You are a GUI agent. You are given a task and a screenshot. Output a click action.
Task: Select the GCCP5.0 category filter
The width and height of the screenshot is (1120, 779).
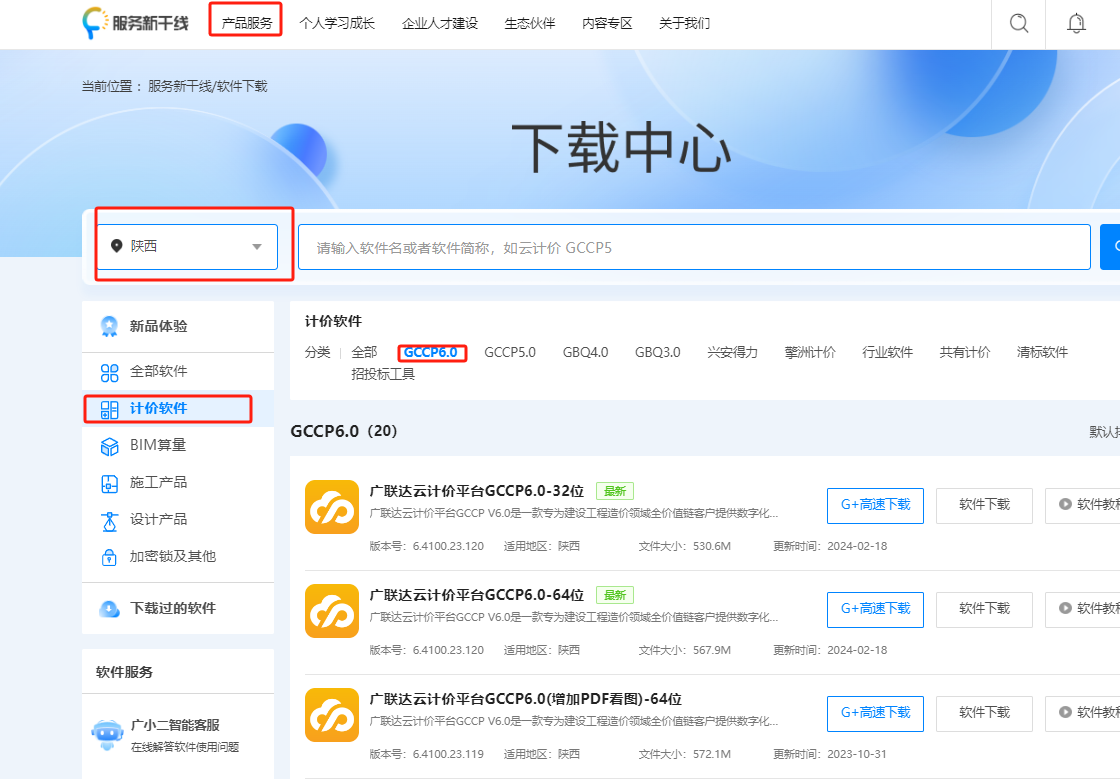(x=509, y=352)
